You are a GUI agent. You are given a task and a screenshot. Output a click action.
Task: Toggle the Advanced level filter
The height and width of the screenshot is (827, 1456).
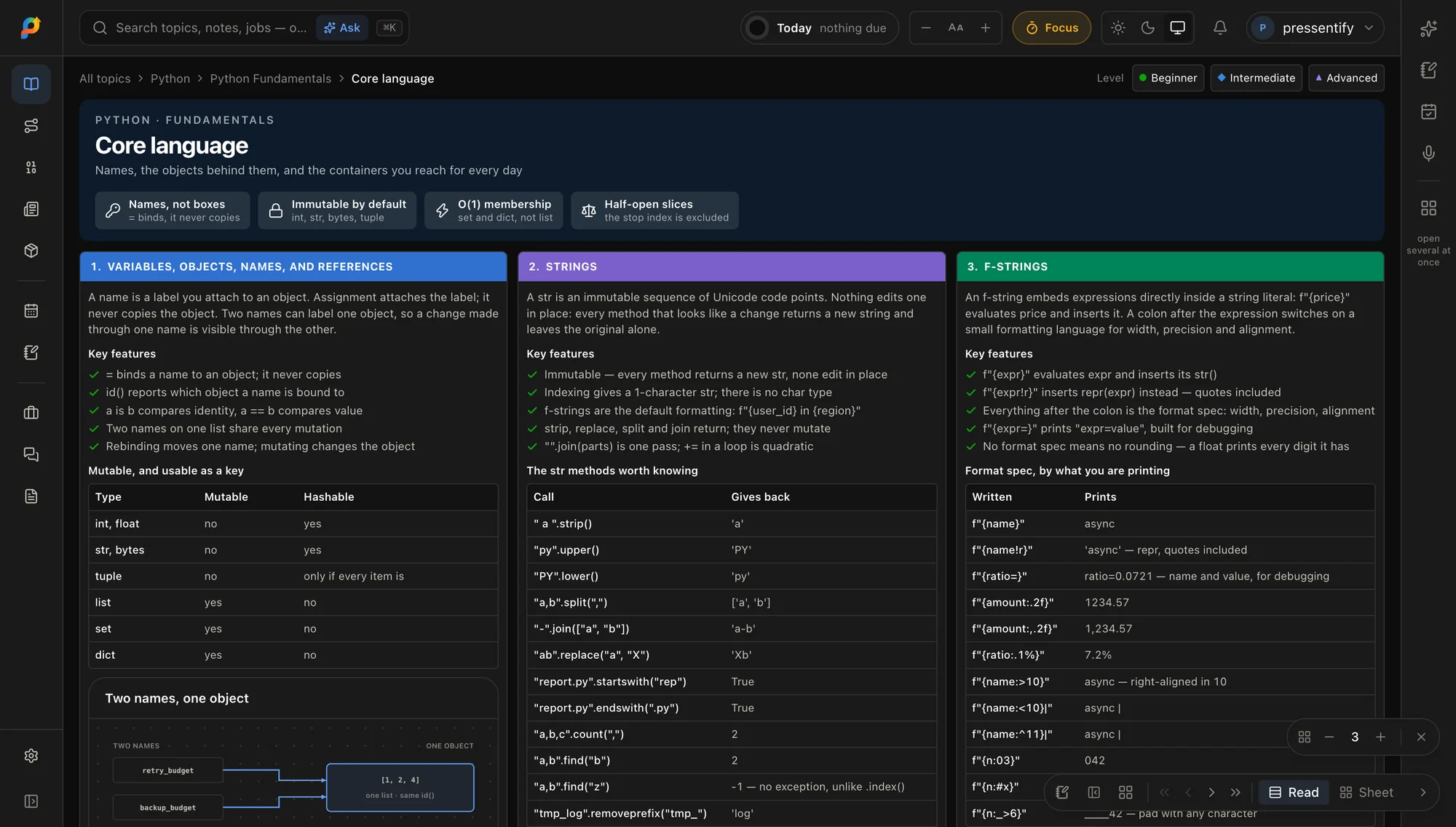1346,78
